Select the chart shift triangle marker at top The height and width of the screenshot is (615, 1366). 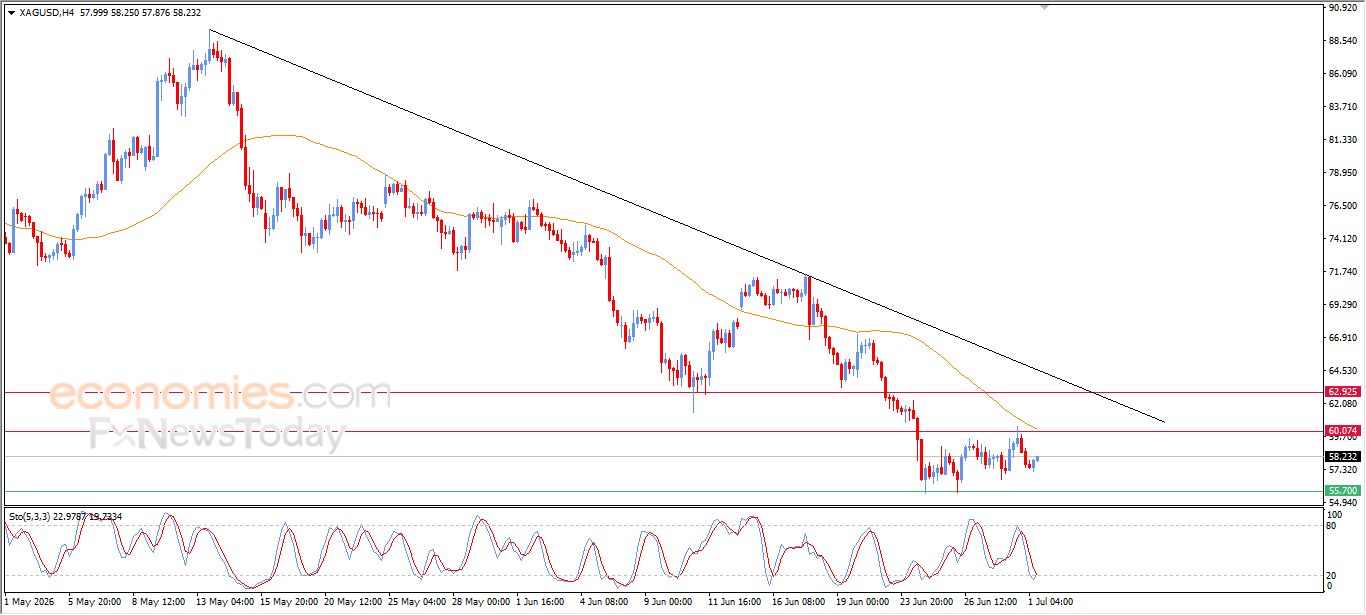[1045, 7]
